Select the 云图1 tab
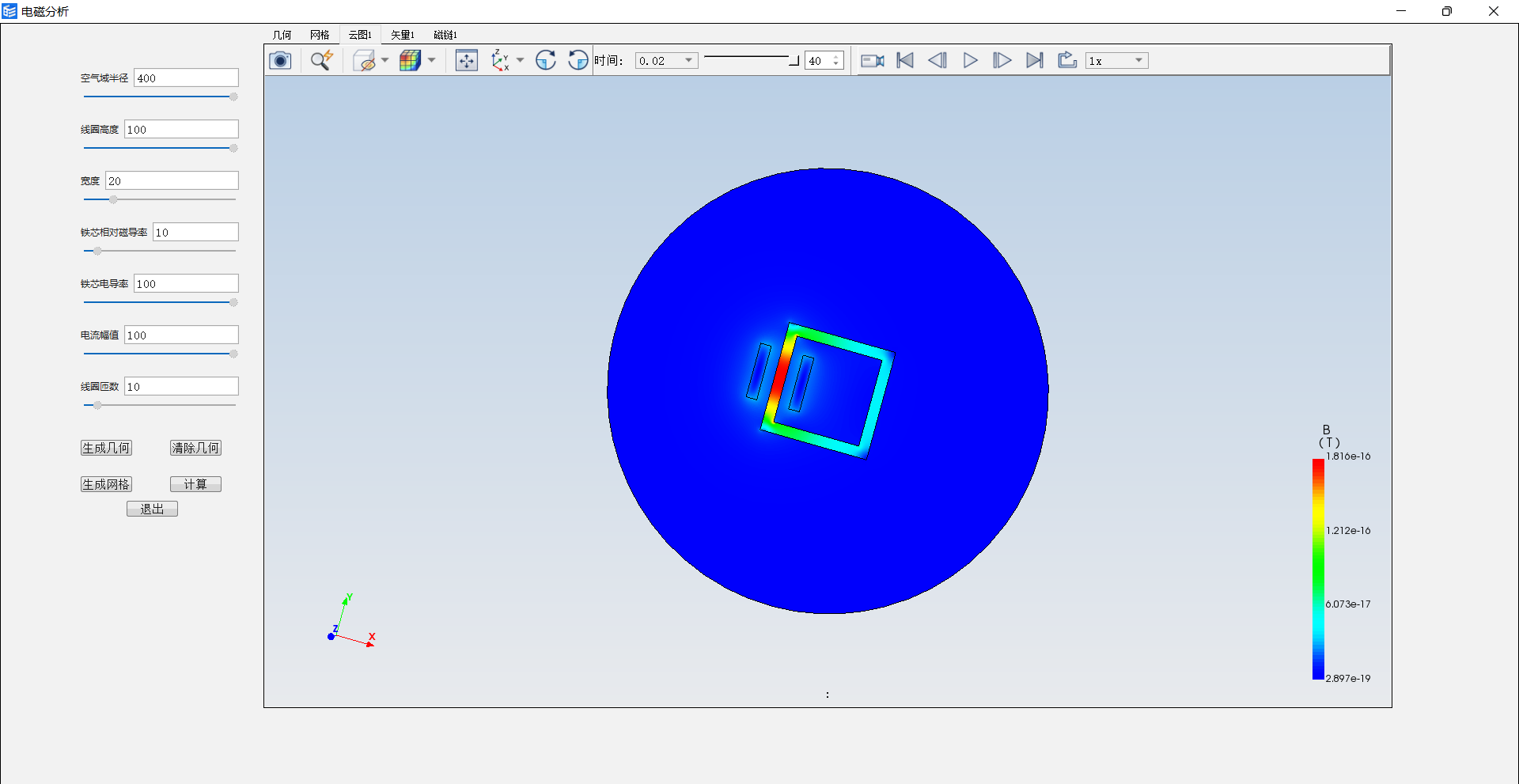1519x784 pixels. (361, 35)
